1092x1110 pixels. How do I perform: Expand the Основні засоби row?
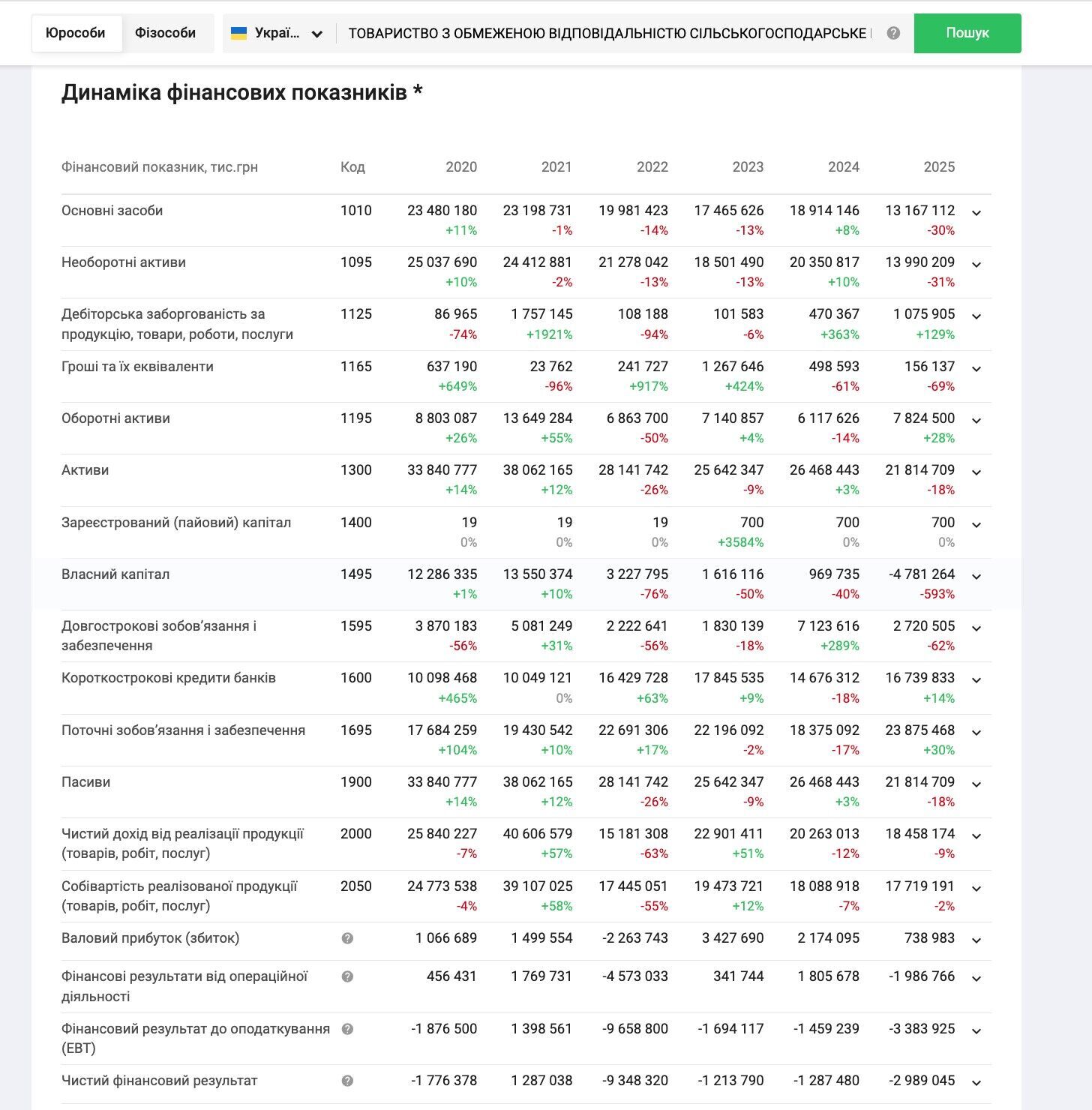click(x=976, y=213)
